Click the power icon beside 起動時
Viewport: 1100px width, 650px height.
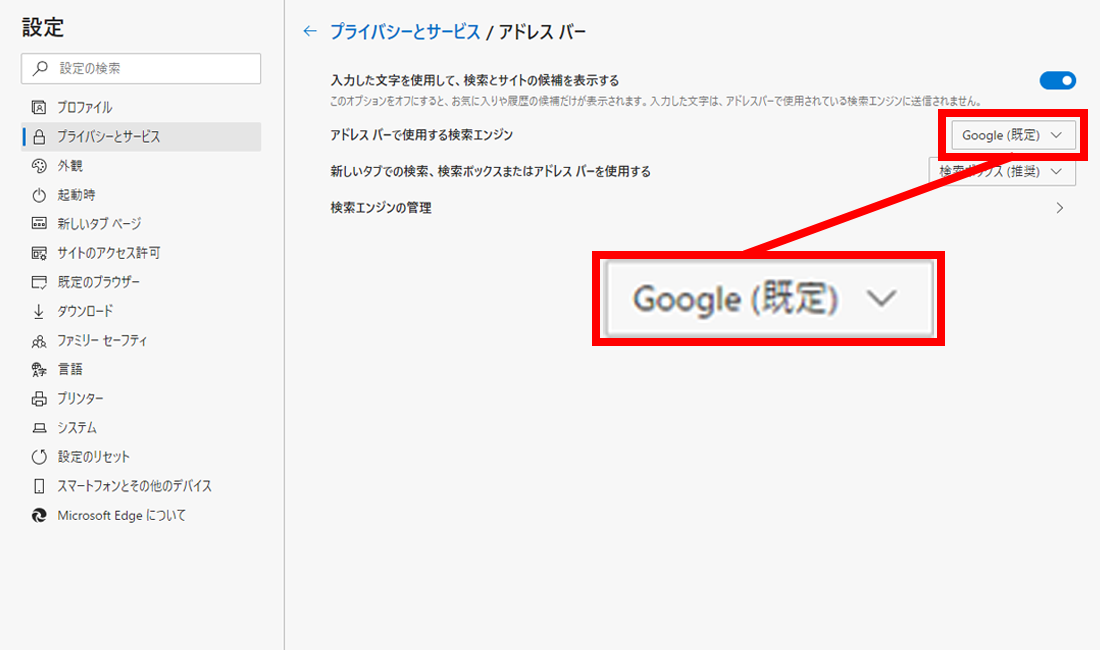[x=39, y=195]
